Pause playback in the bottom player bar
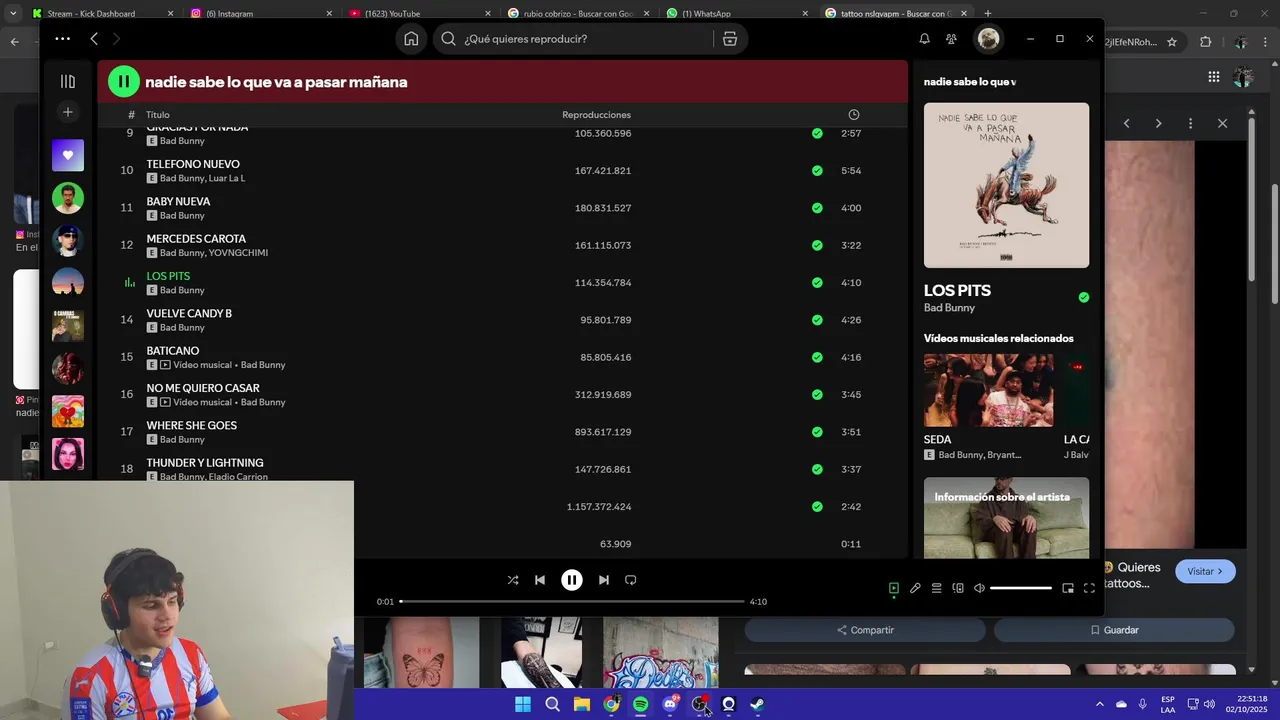1280x720 pixels. coord(572,580)
